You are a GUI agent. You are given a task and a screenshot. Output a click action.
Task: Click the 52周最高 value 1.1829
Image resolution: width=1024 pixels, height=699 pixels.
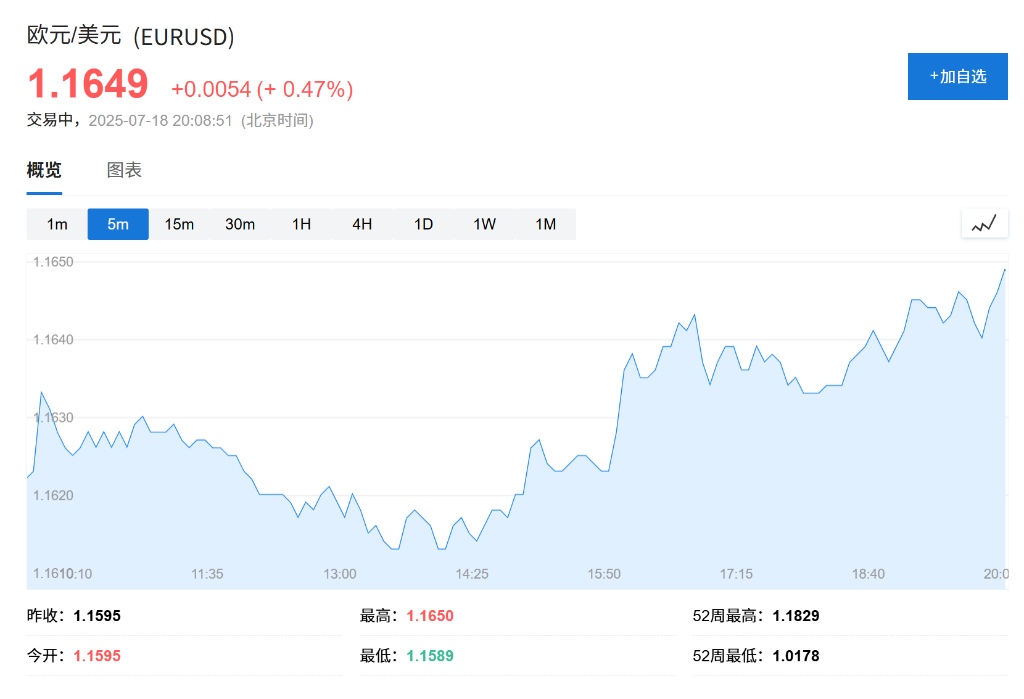point(795,616)
